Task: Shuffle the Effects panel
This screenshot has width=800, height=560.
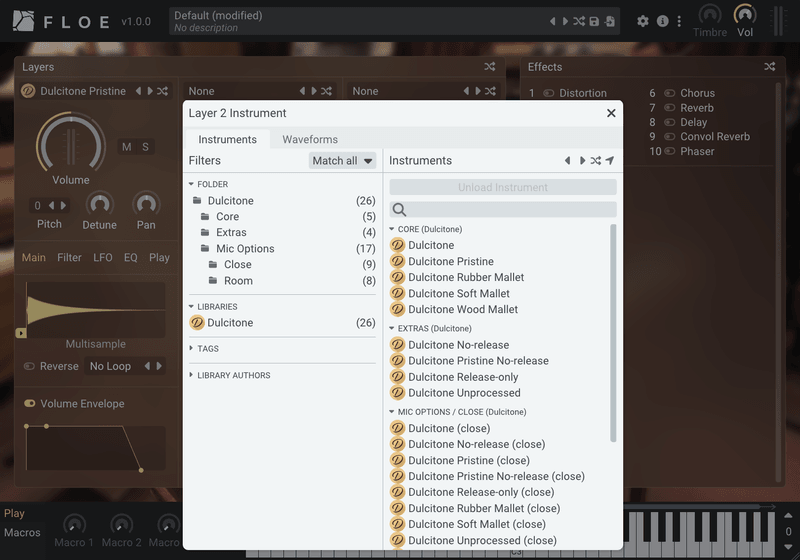Action: (x=769, y=67)
